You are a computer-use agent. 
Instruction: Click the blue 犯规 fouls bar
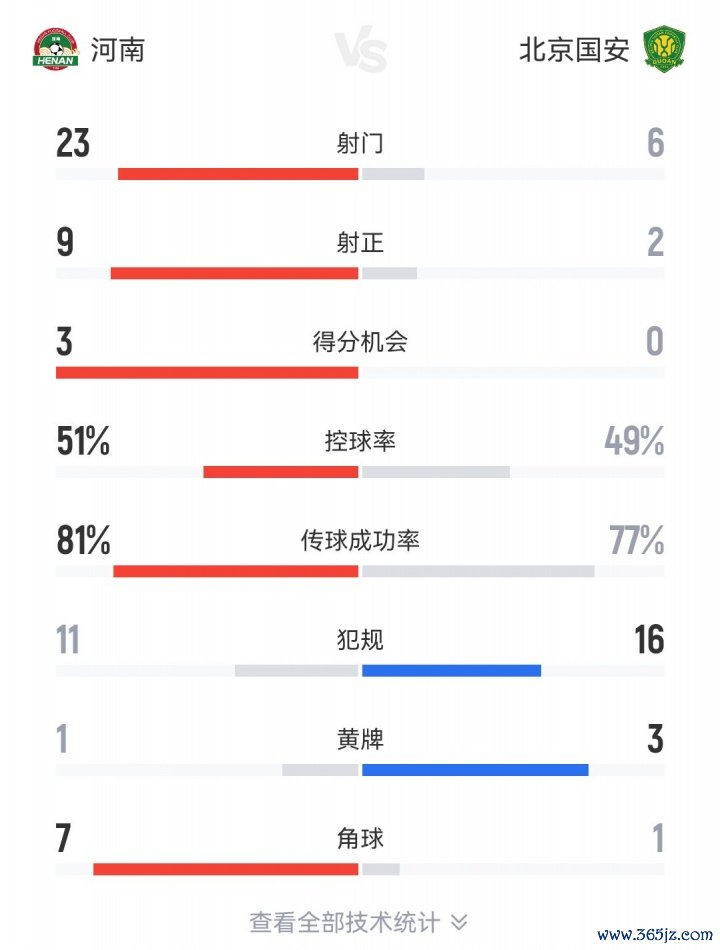[x=452, y=671]
